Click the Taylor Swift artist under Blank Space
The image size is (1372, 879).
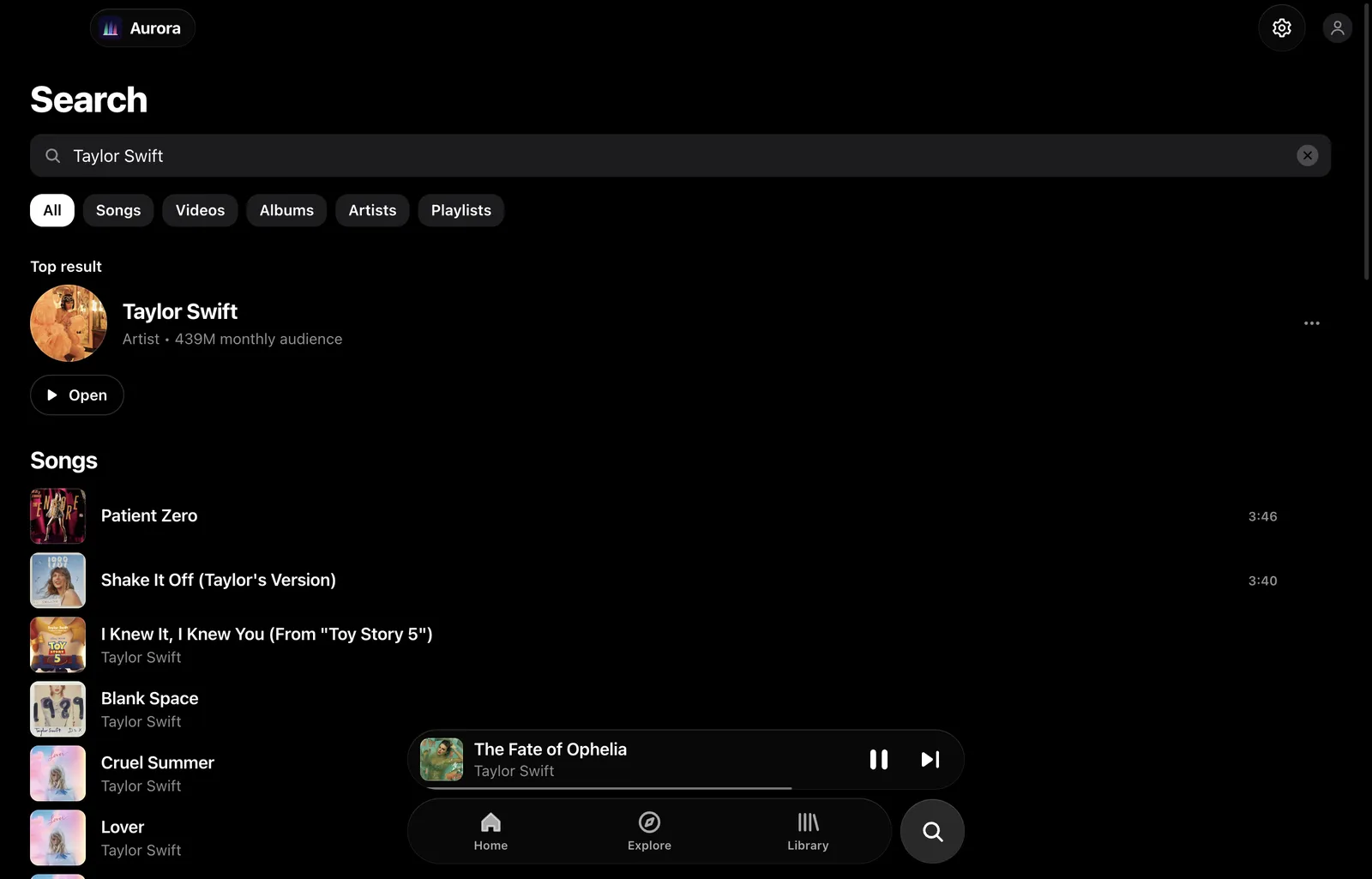click(x=141, y=722)
